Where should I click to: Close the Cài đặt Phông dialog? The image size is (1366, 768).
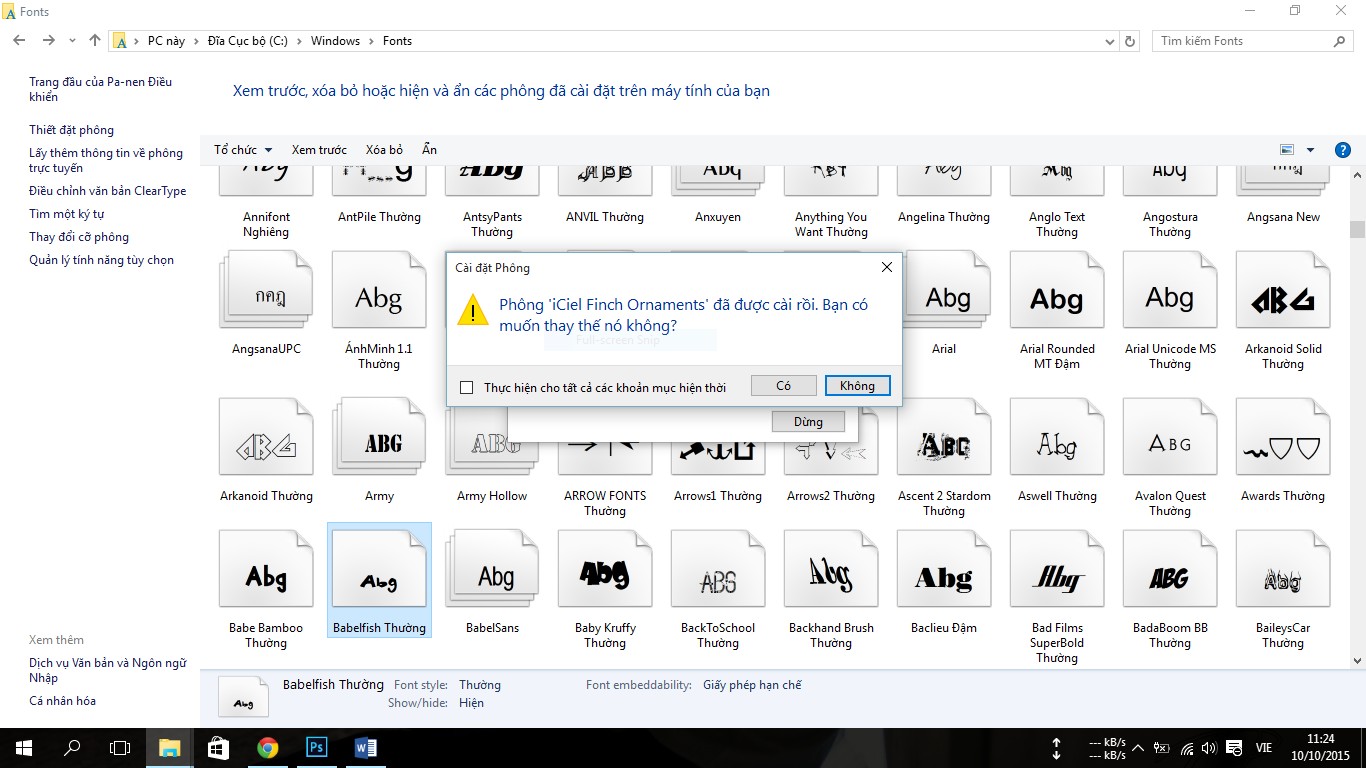[x=886, y=268]
